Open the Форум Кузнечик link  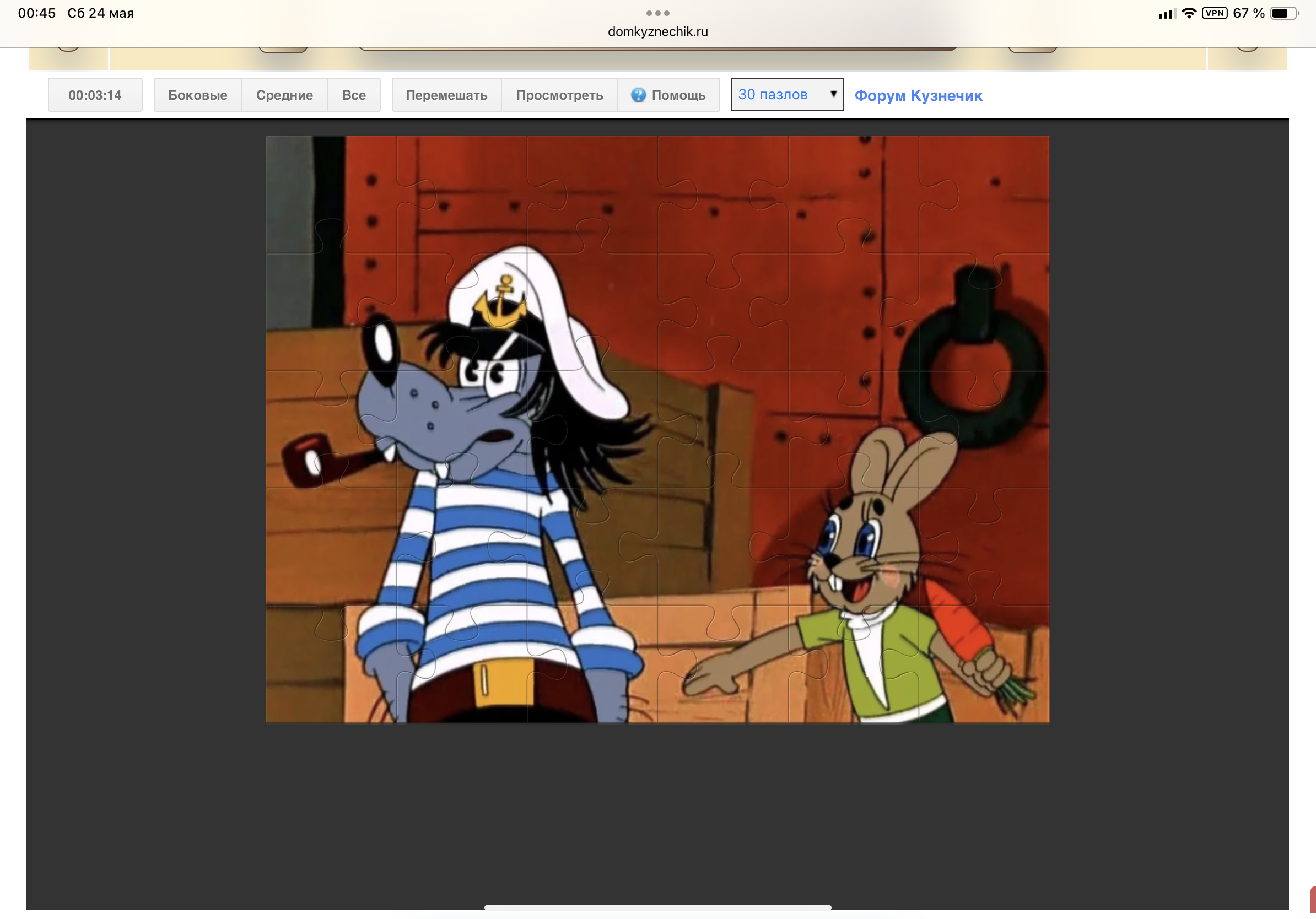918,96
